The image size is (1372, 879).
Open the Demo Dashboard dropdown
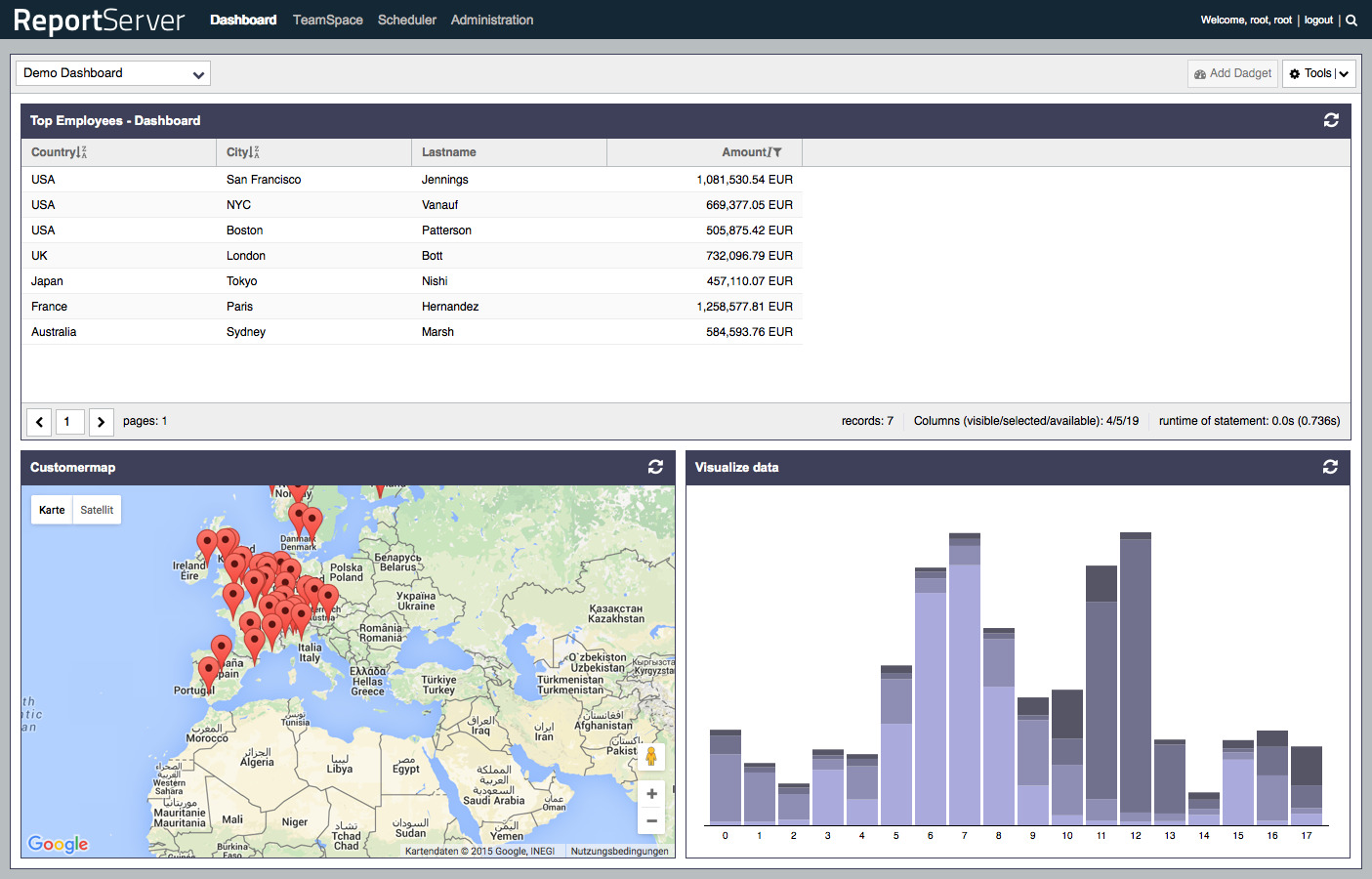click(113, 73)
